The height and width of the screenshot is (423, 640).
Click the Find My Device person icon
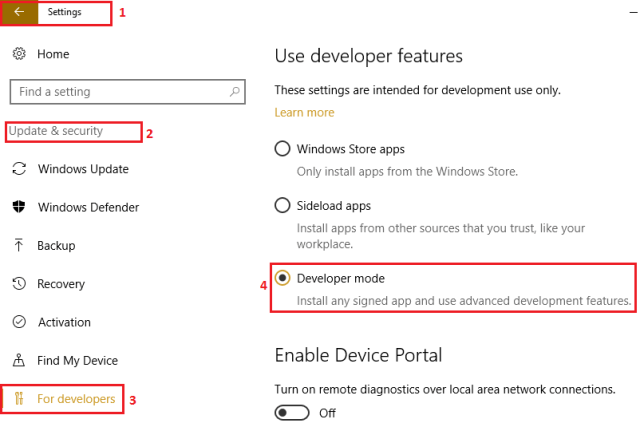pos(18,360)
